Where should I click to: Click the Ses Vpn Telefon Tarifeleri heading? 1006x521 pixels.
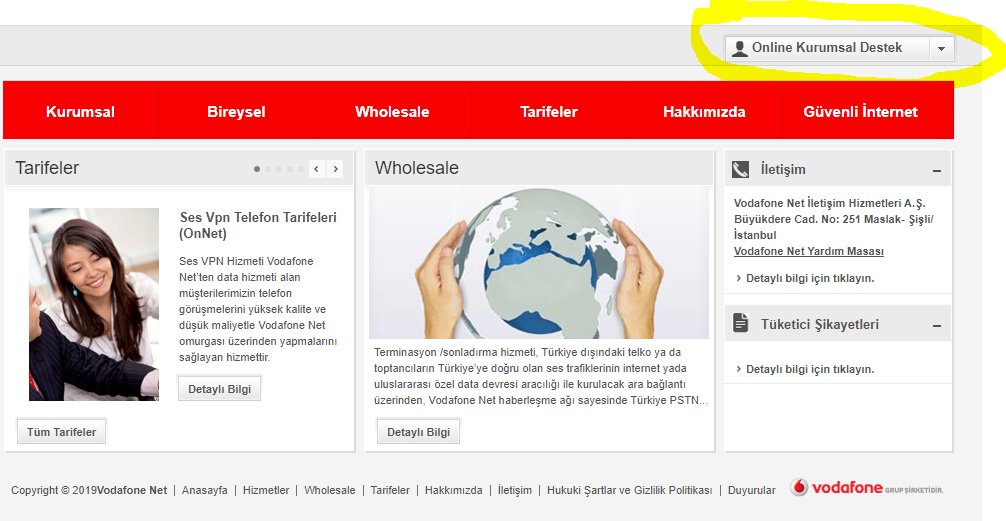point(258,225)
